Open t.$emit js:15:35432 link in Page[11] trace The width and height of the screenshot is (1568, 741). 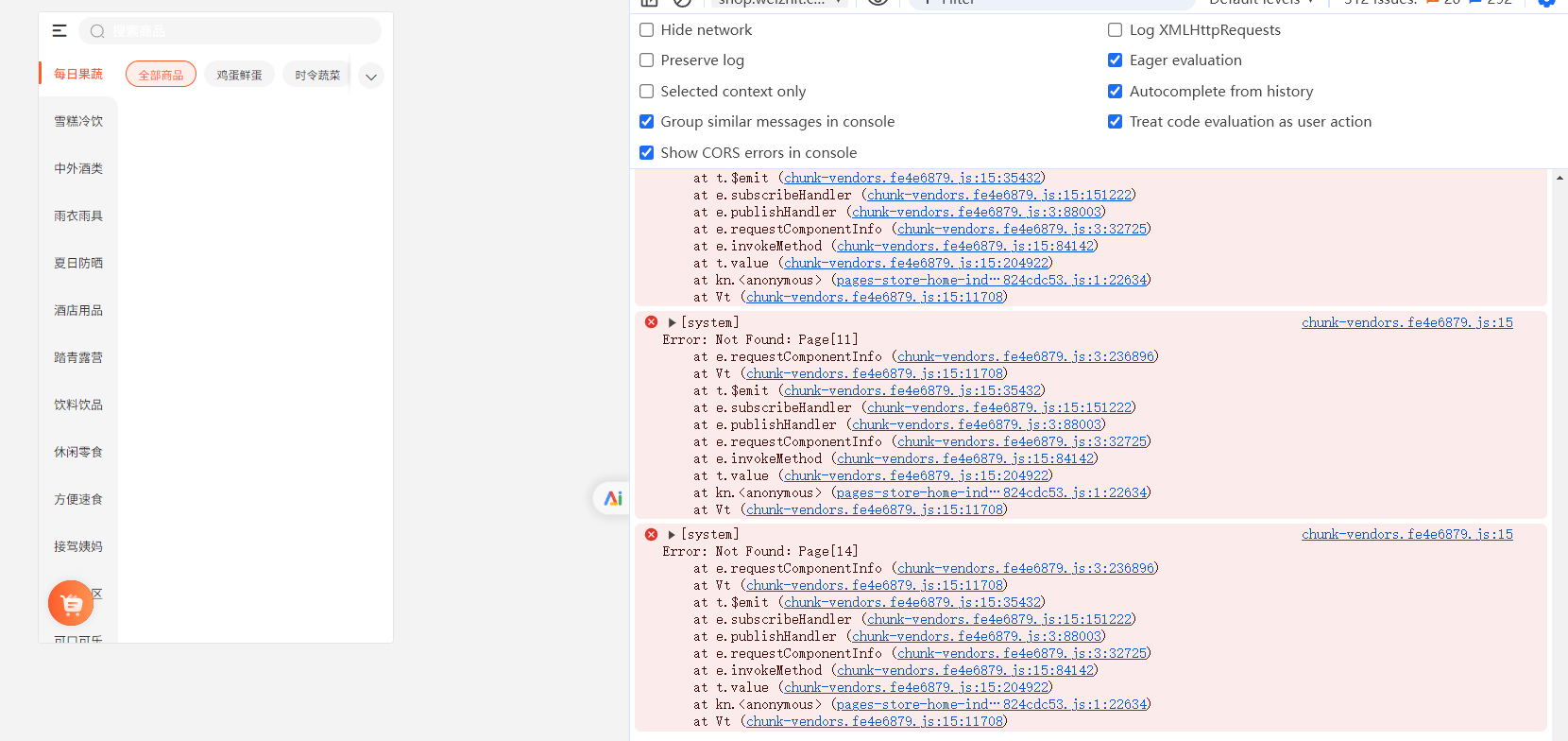(x=912, y=390)
